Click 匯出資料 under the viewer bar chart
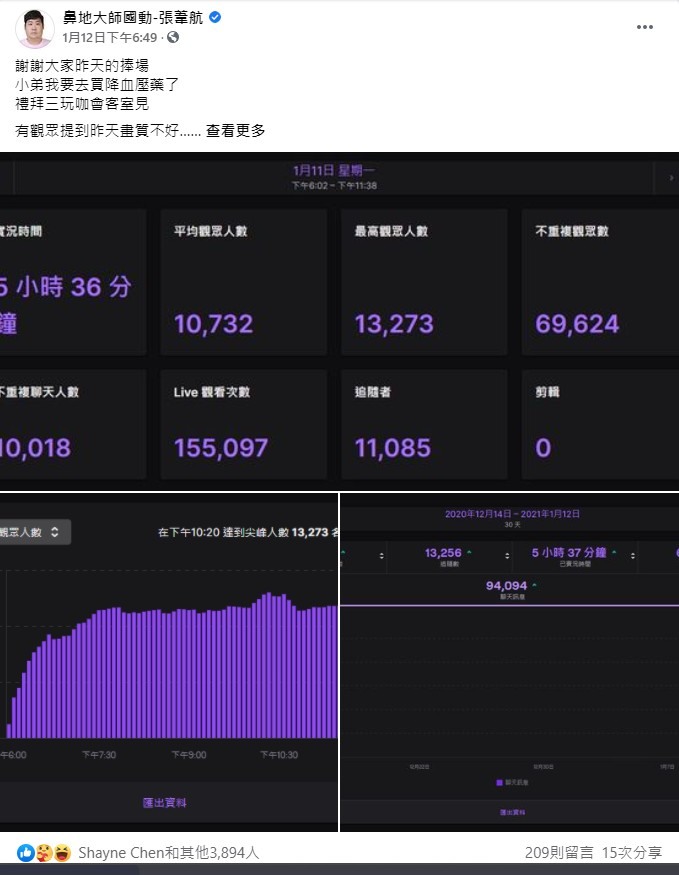Screen dimensions: 679x875 164,802
